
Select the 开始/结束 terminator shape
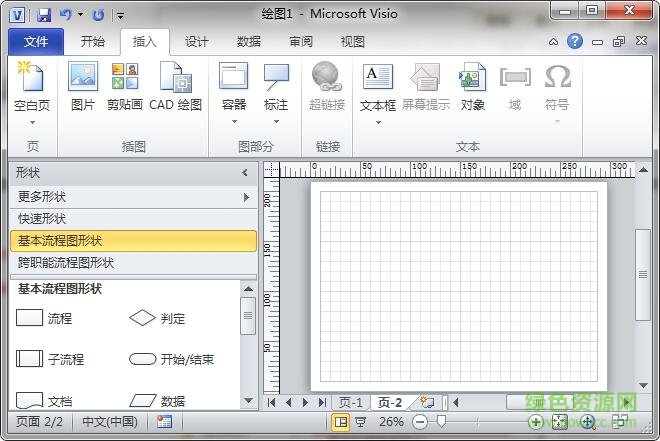pyautogui.click(x=171, y=359)
